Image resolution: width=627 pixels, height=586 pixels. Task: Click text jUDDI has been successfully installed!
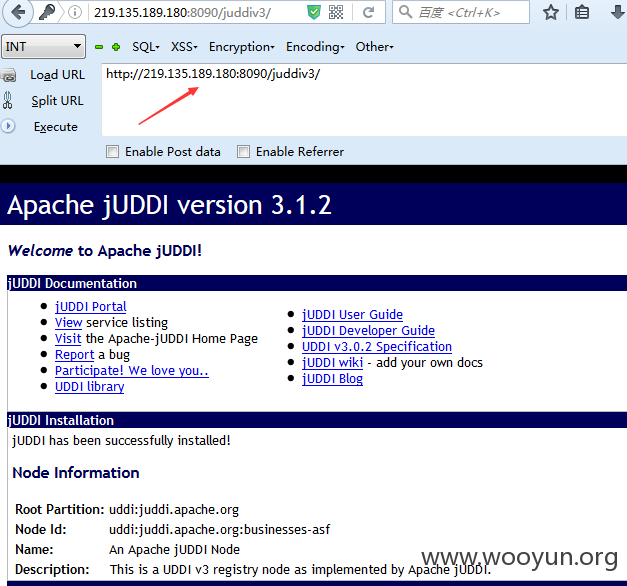coord(121,441)
